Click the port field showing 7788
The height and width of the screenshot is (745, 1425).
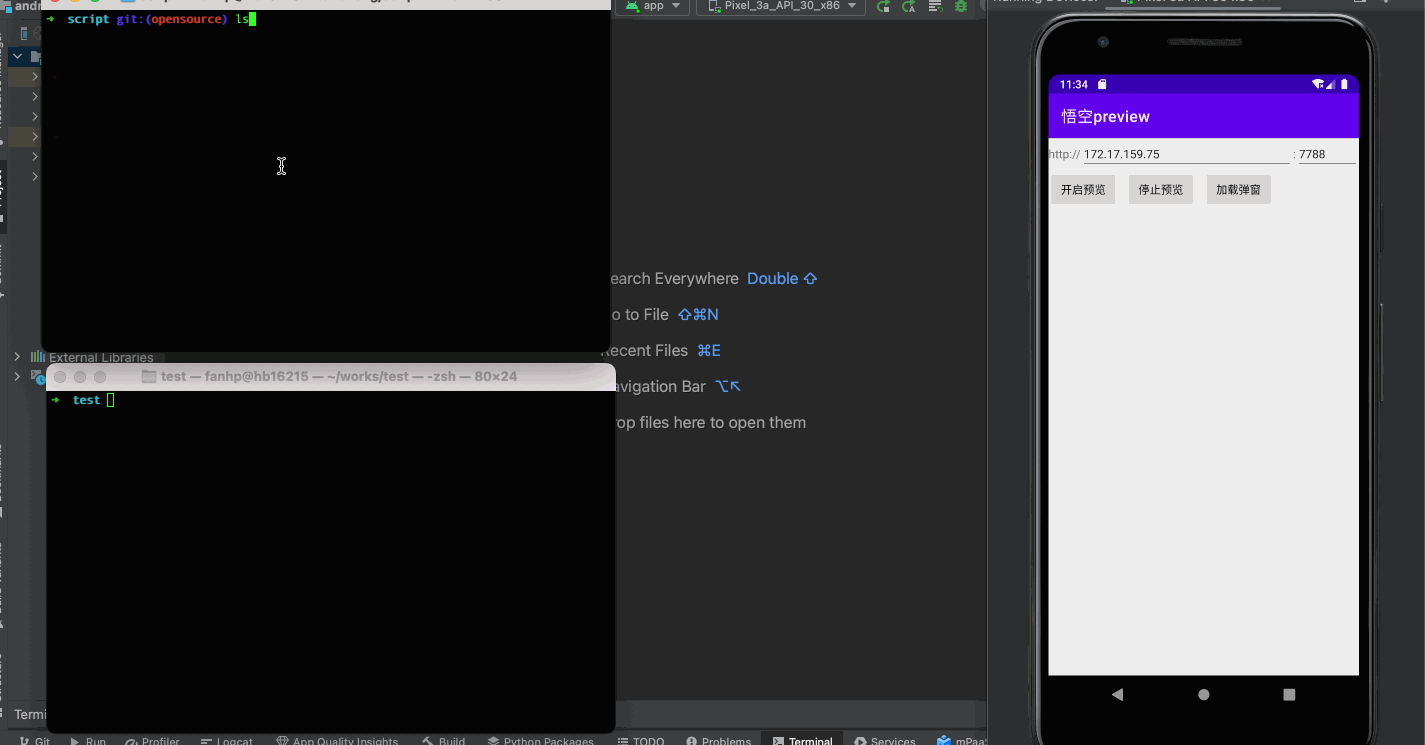pyautogui.click(x=1326, y=155)
